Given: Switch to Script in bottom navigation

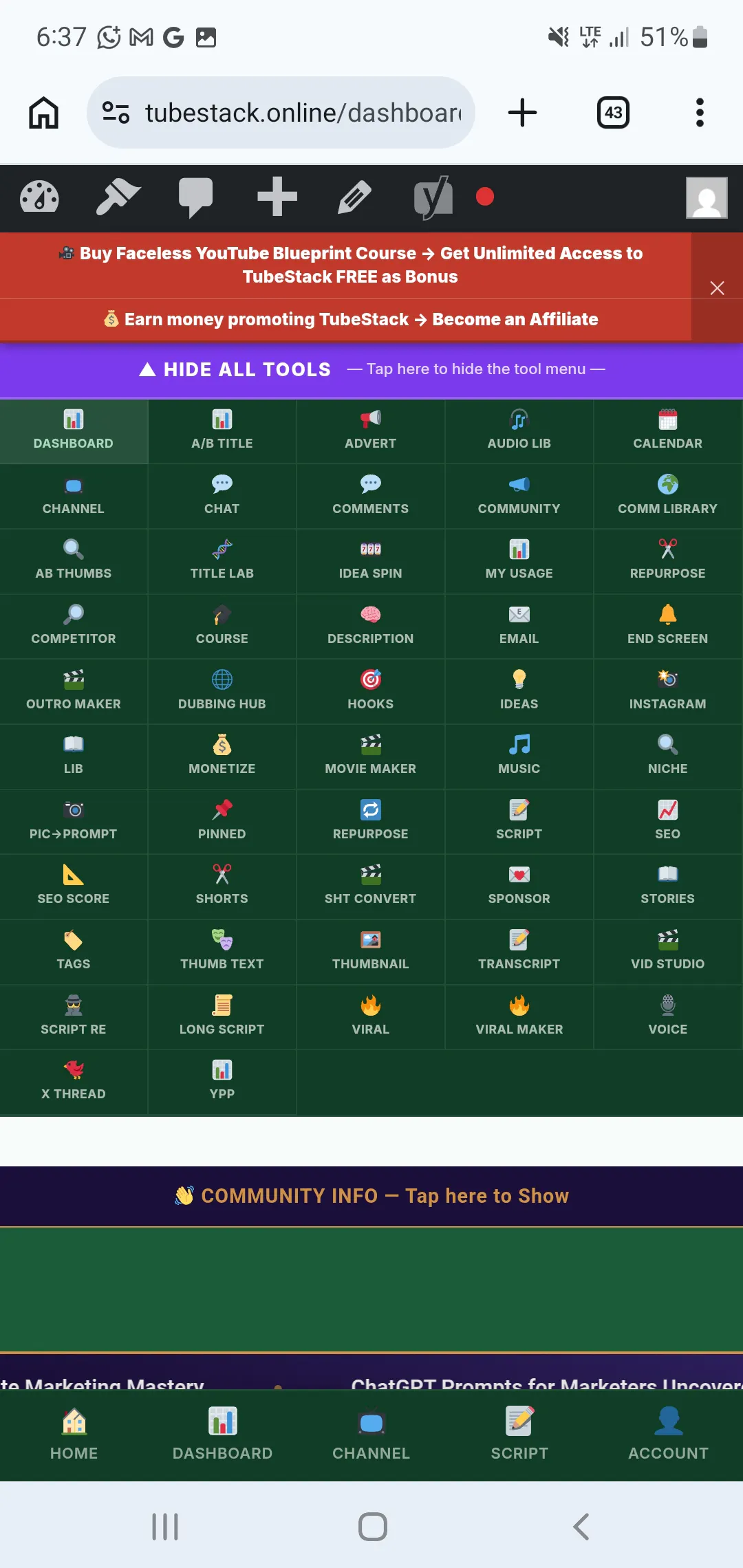Looking at the screenshot, I should click(520, 1435).
